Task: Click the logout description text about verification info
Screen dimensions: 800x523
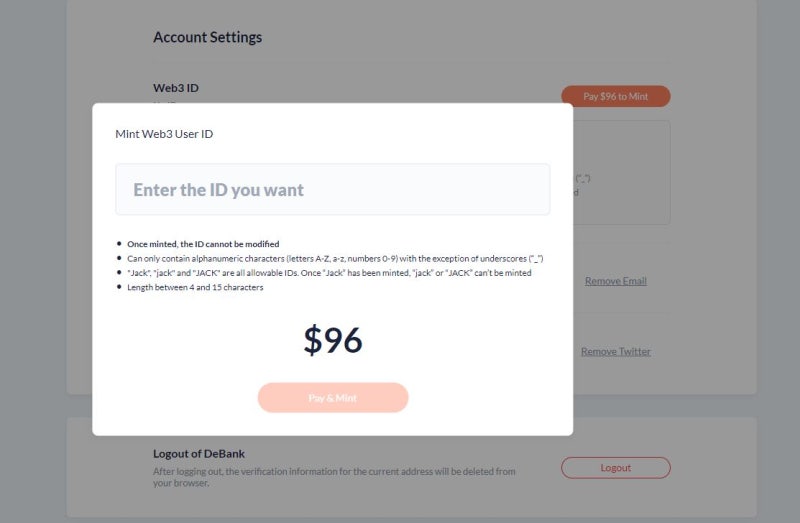Action: click(334, 476)
